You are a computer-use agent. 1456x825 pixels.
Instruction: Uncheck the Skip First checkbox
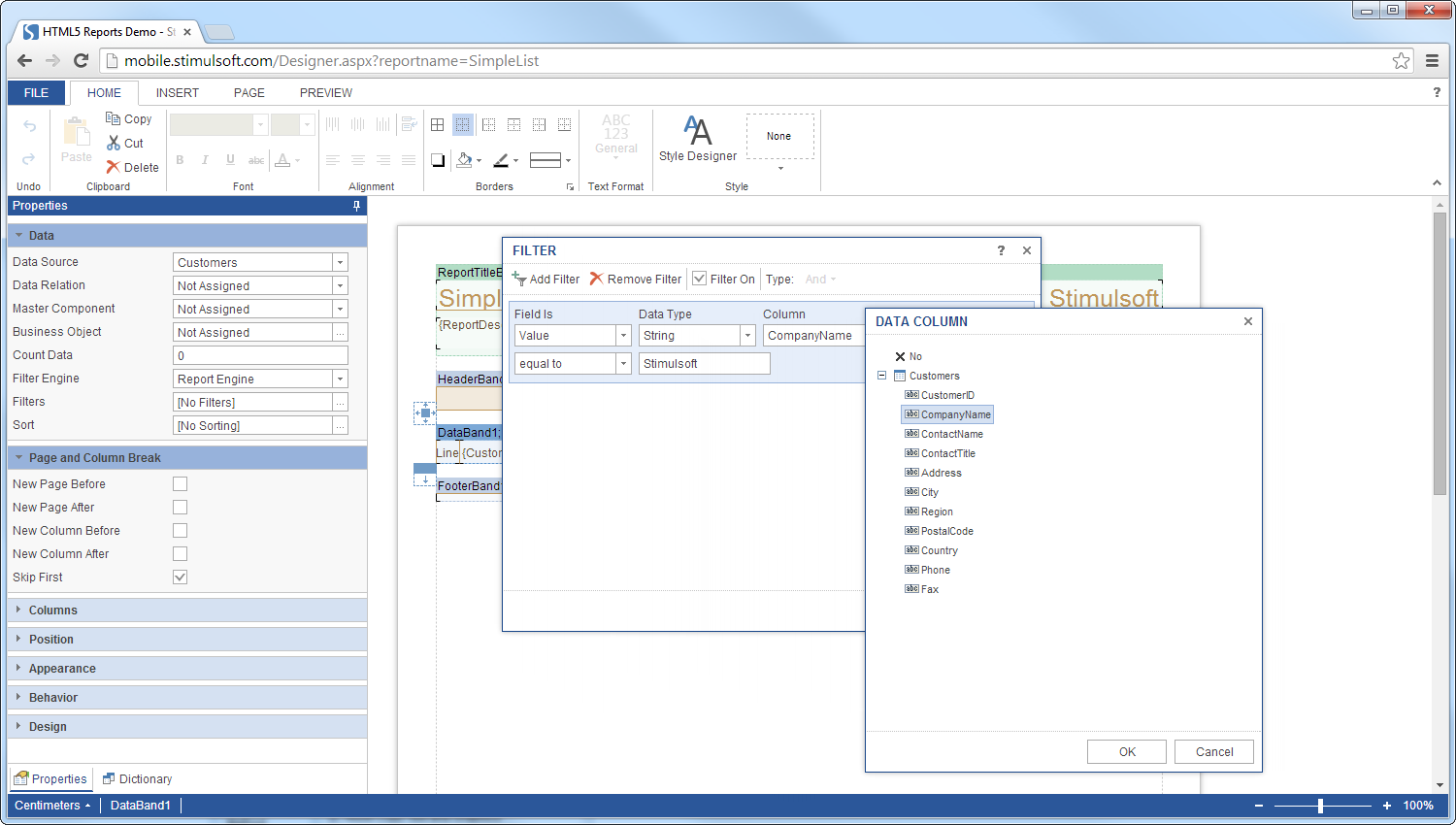(180, 577)
